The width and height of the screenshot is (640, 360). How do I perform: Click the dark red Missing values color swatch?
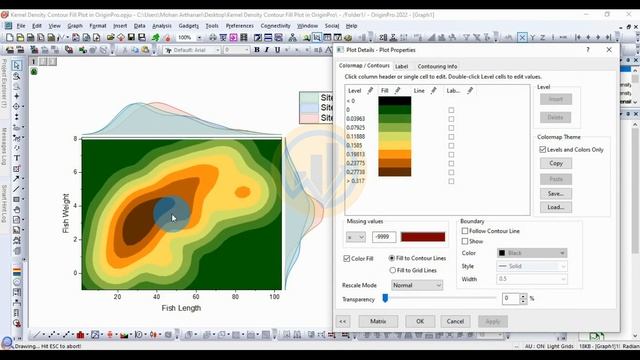(423, 237)
